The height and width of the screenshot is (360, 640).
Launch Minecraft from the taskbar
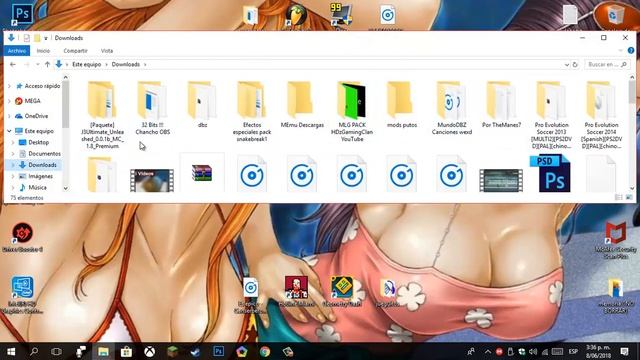(173, 351)
